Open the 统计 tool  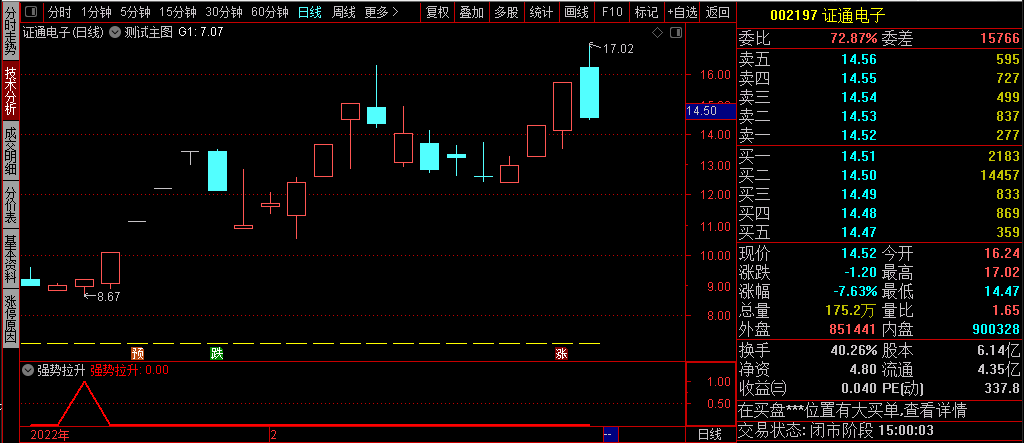click(x=541, y=12)
